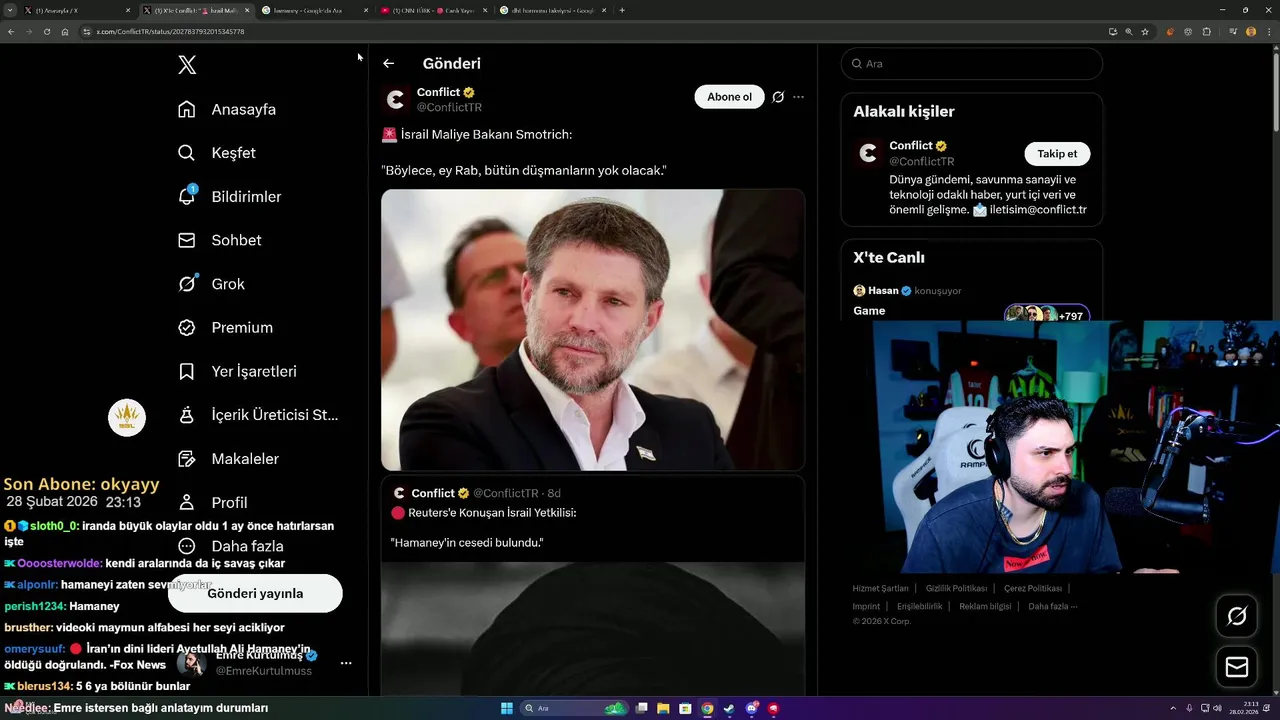Open Chrome in taskbar
Viewport: 1280px width, 720px height.
point(707,708)
